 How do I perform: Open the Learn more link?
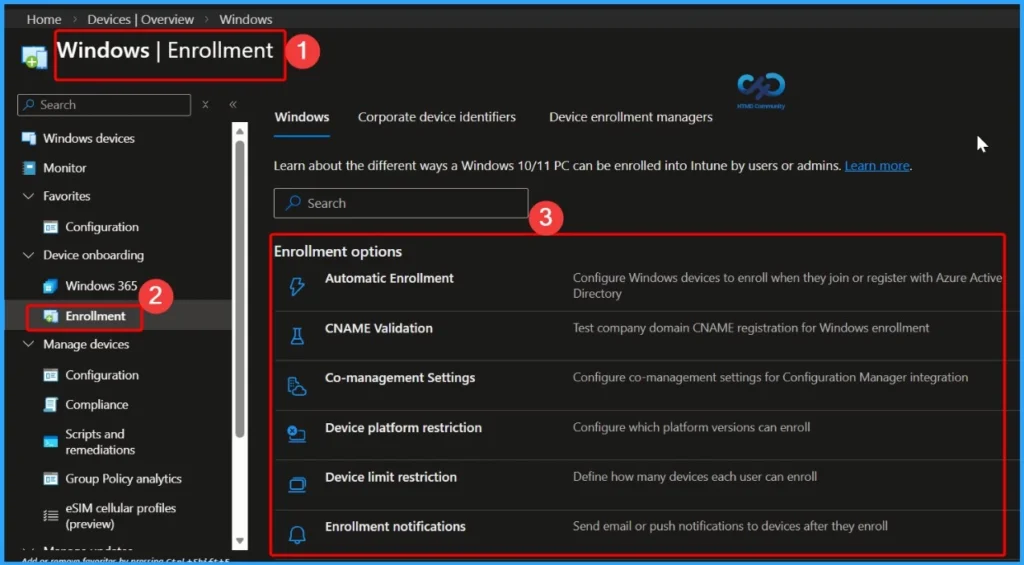(x=877, y=166)
